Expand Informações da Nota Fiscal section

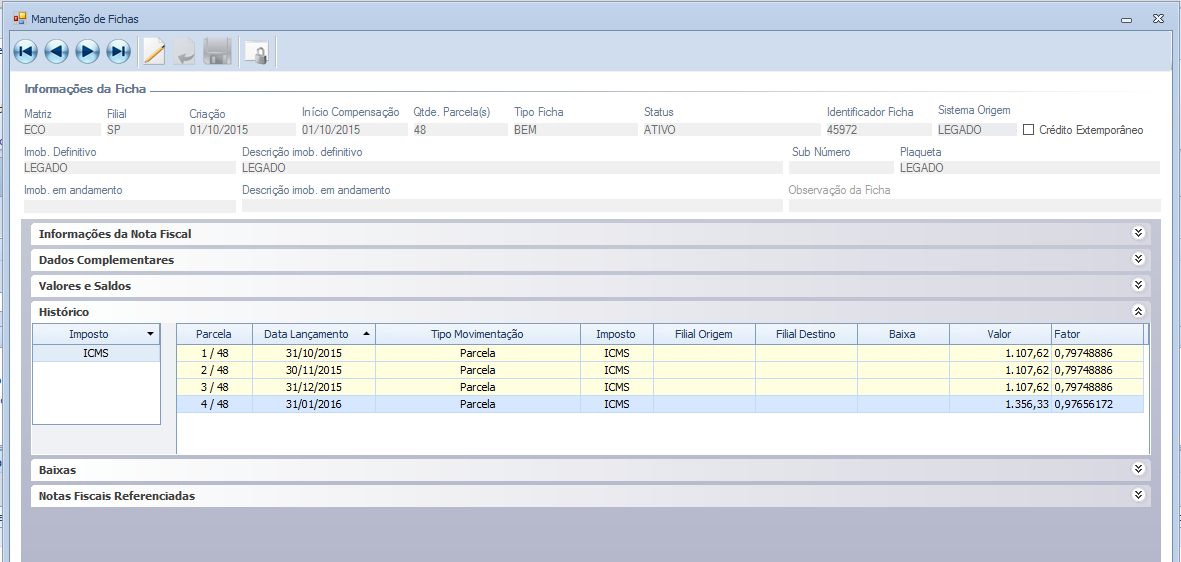coord(1137,233)
